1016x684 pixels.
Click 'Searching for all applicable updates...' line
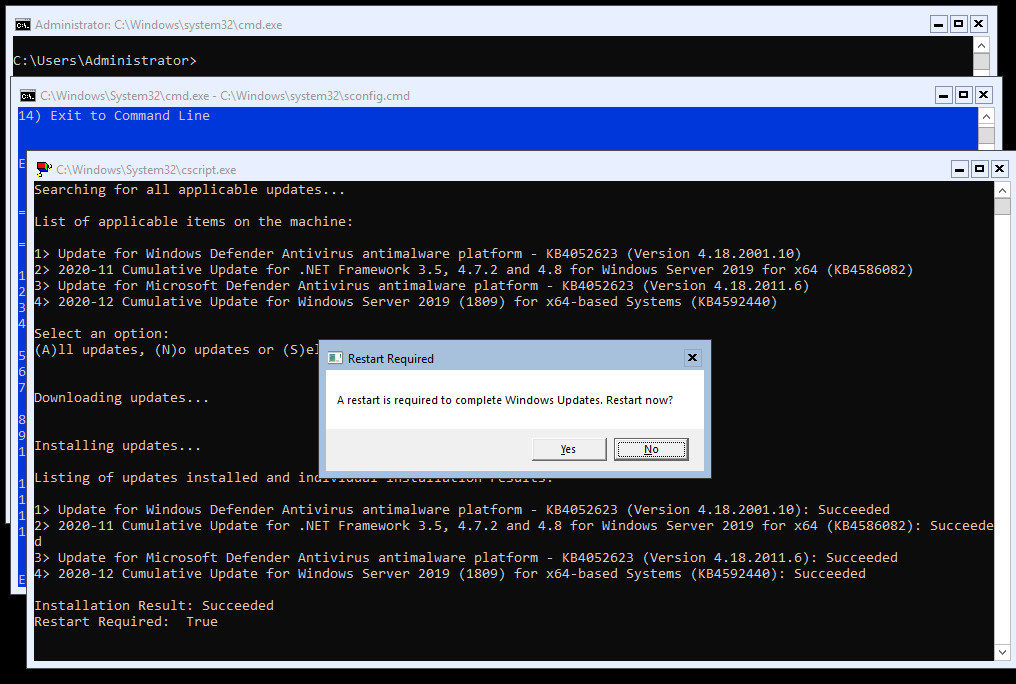tap(190, 190)
